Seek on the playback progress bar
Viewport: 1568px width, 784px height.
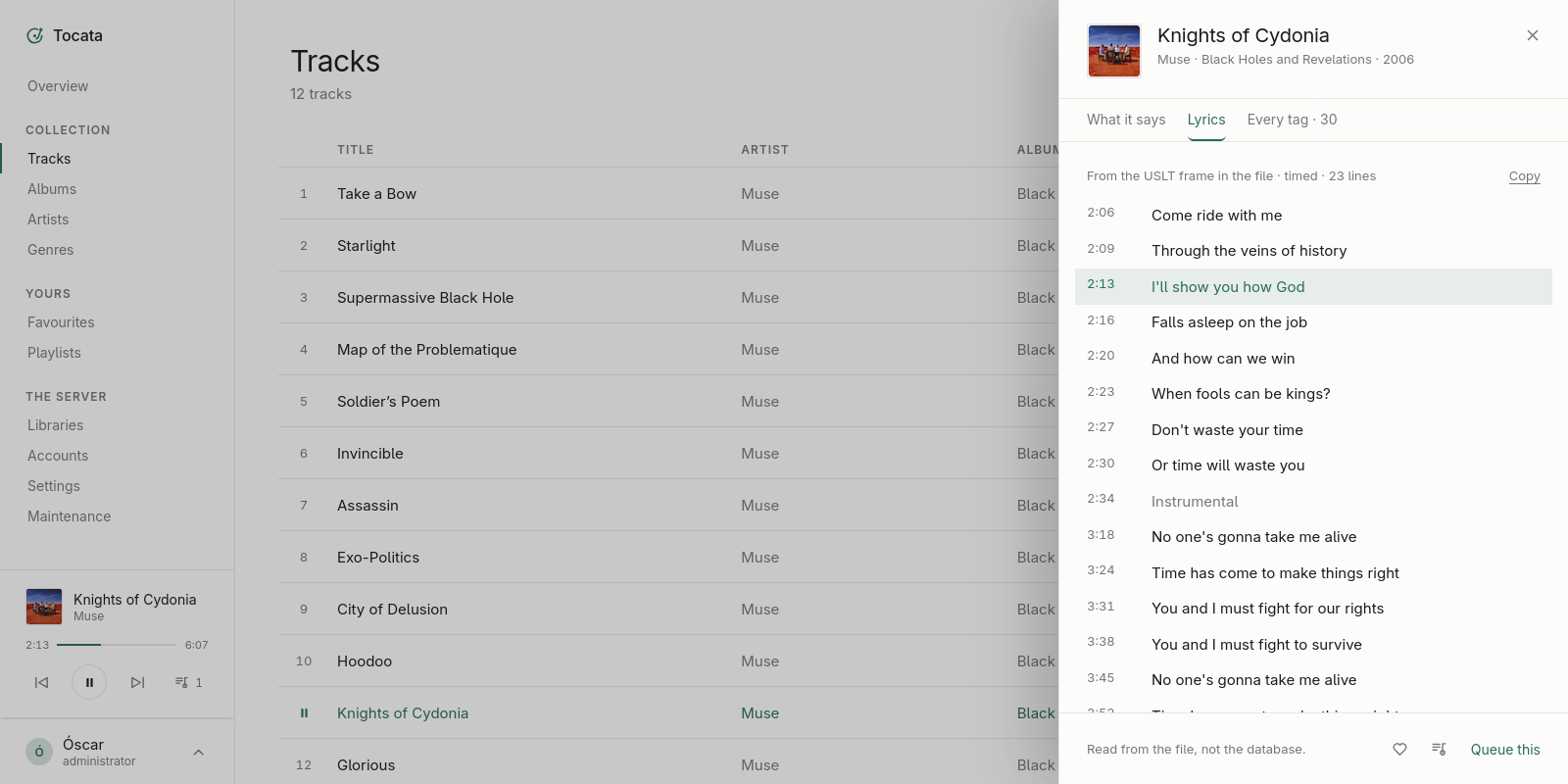pos(117,645)
